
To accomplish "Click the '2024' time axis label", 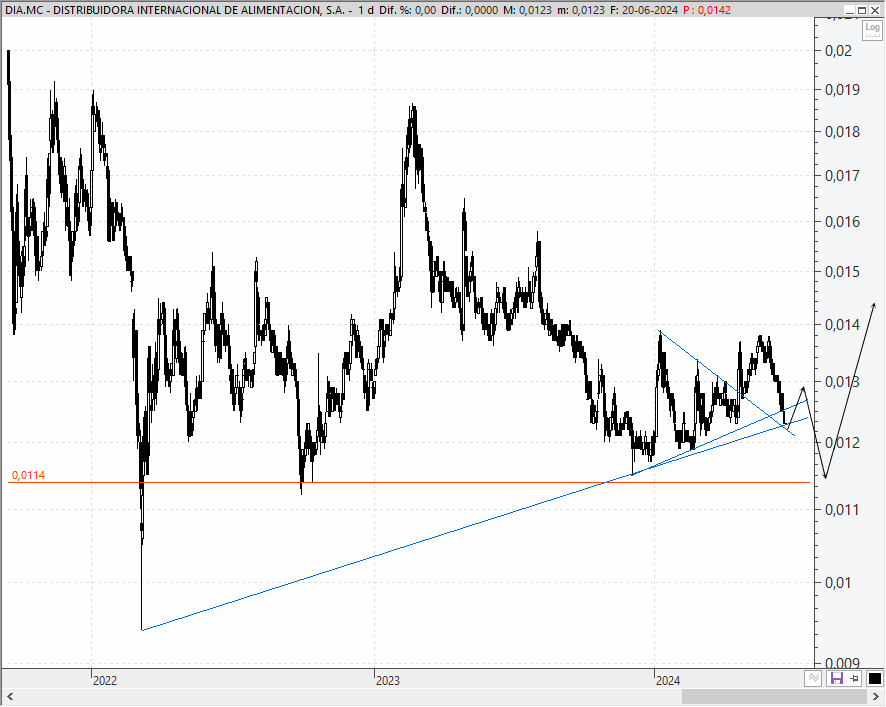I will point(668,680).
